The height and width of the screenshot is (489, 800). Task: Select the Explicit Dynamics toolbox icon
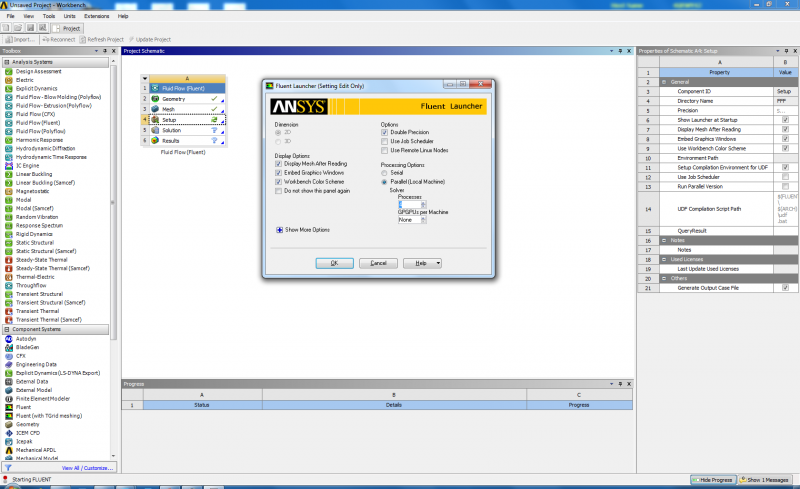pos(9,88)
